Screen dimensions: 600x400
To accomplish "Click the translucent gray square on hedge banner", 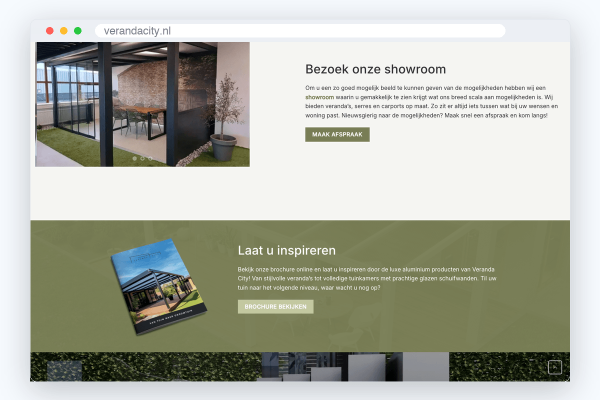I will tap(64, 371).
